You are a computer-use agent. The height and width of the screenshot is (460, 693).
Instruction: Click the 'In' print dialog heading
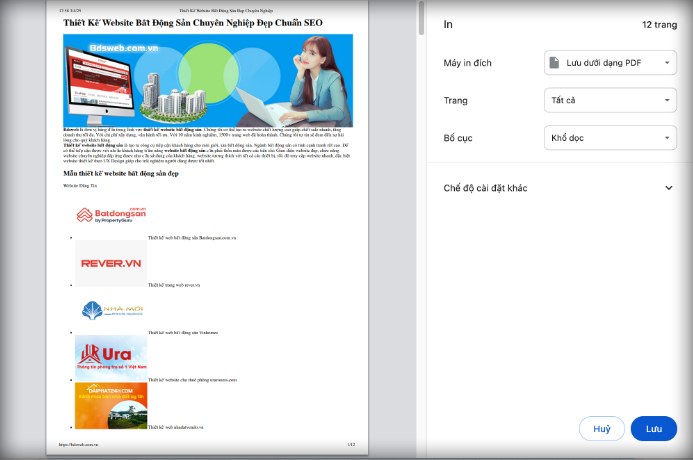point(448,24)
